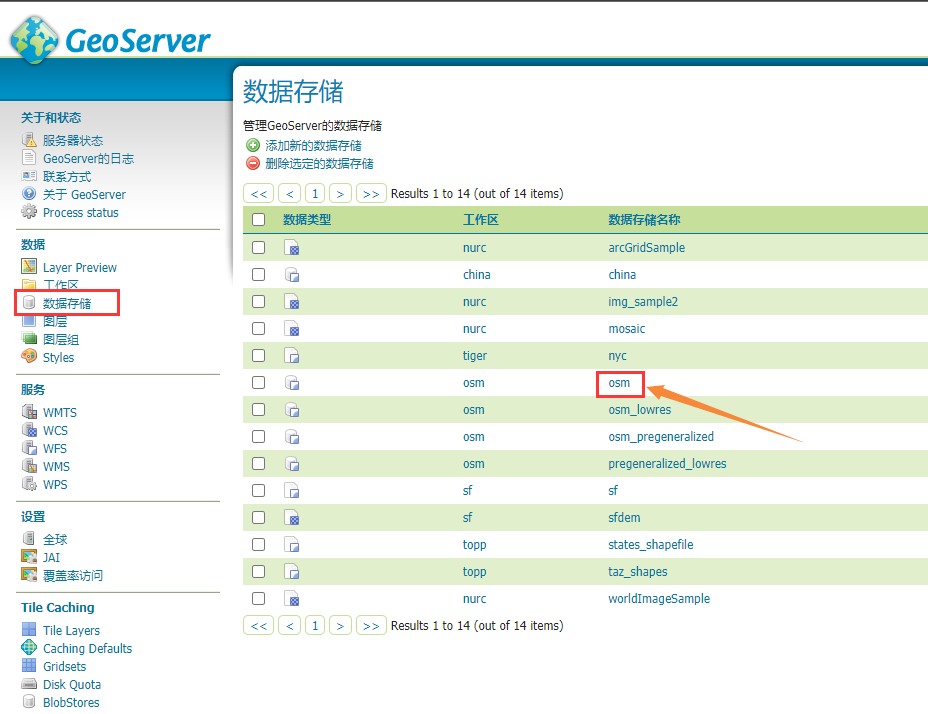928x714 pixels.
Task: Select page 1 in the pagination bar
Action: click(x=314, y=192)
